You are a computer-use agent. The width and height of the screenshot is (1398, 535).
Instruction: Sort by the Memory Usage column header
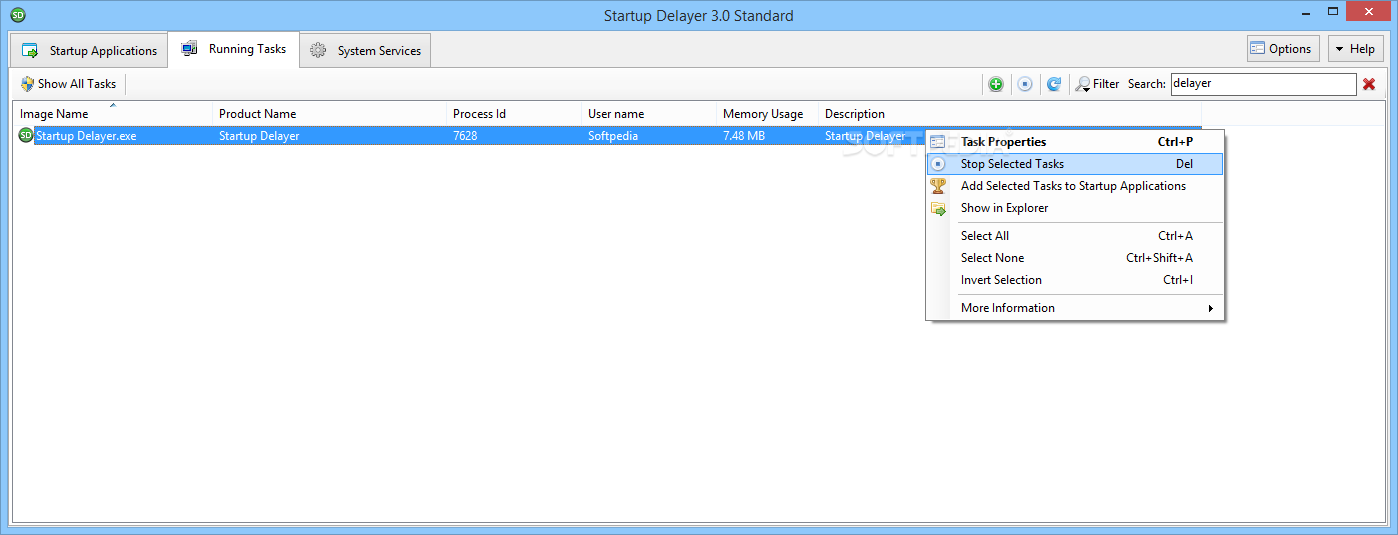tap(767, 114)
